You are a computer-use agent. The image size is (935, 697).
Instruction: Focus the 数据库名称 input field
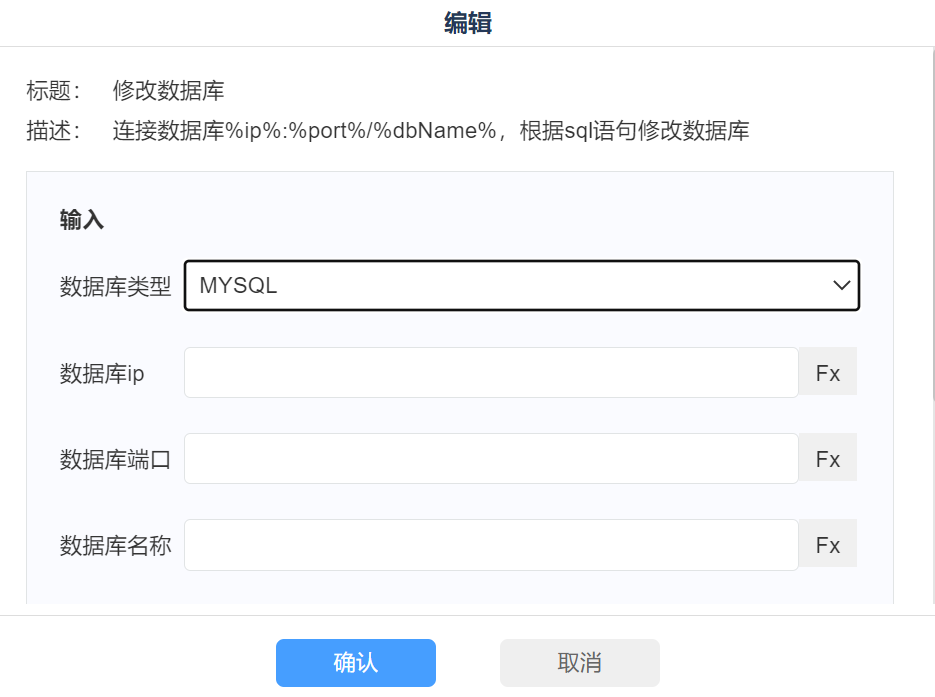pos(491,545)
